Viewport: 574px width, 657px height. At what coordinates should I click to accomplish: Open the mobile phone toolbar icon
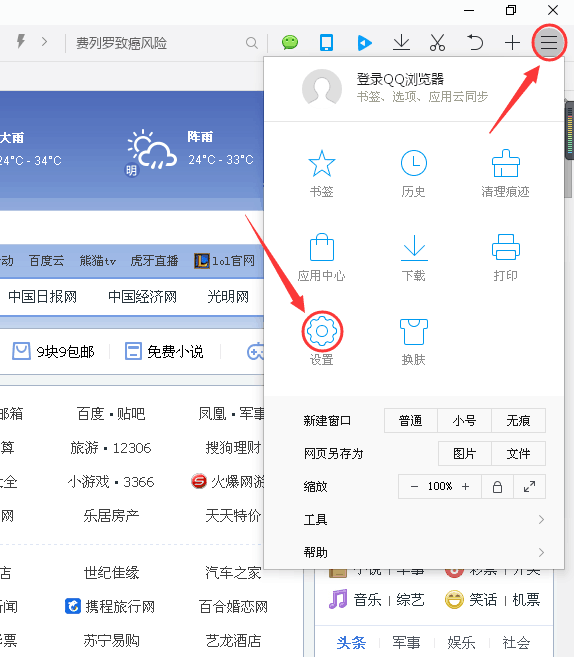coord(326,42)
